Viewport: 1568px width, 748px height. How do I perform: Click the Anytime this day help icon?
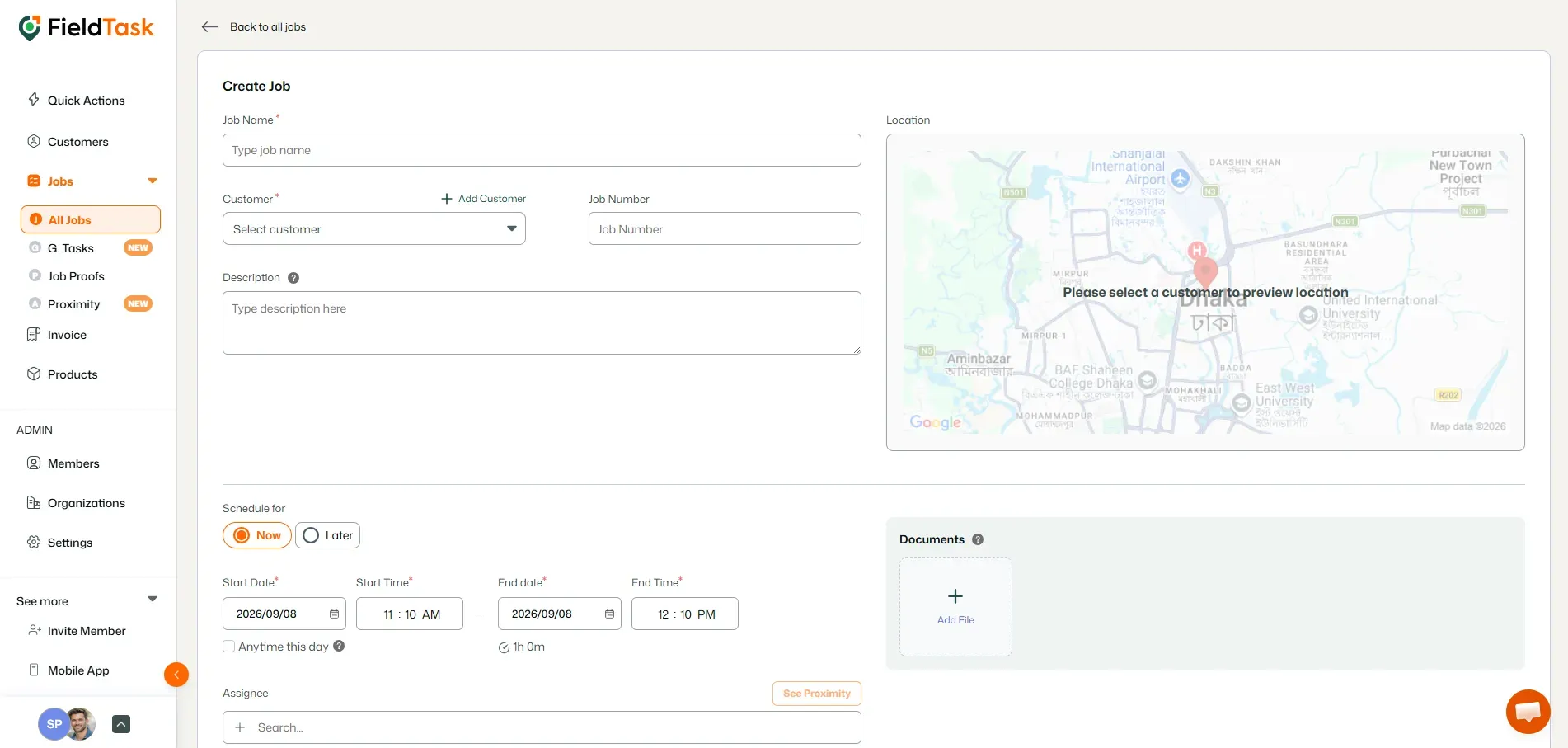tap(339, 647)
